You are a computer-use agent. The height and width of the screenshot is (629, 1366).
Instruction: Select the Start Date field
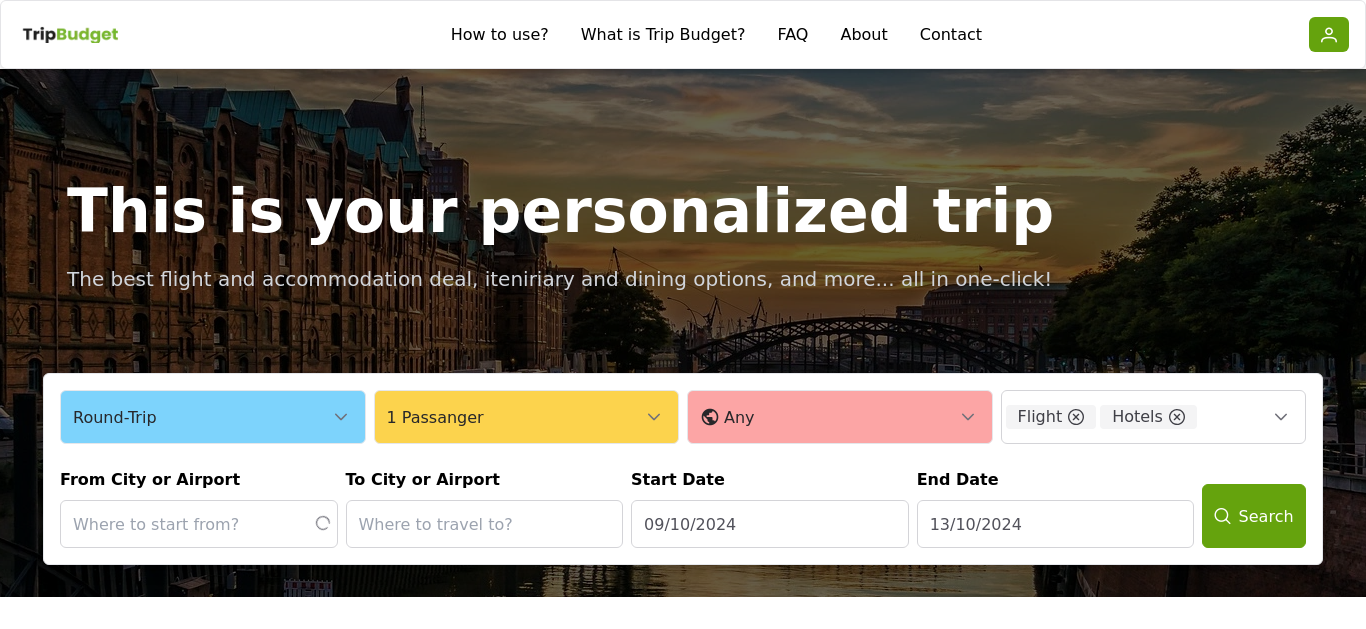click(770, 524)
